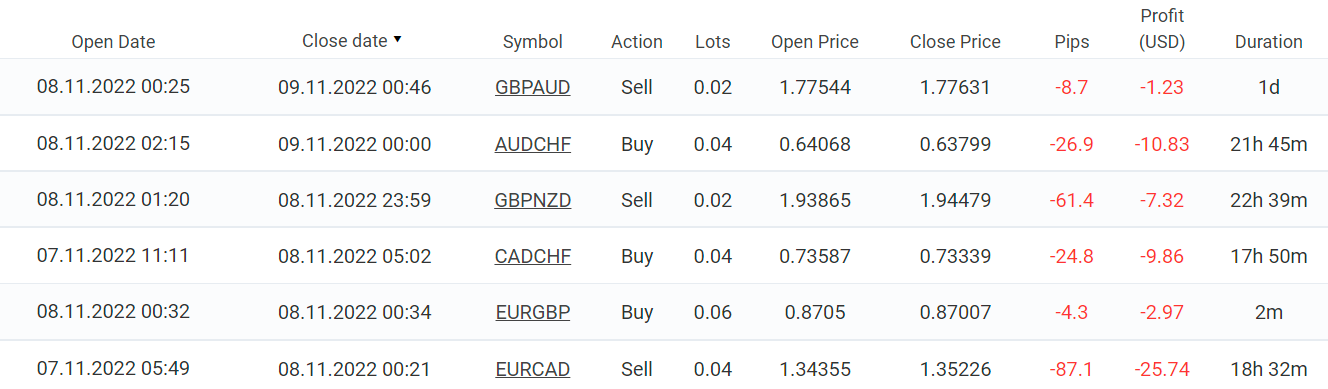
Task: Select the -61.4 pips cell
Action: (x=1072, y=200)
